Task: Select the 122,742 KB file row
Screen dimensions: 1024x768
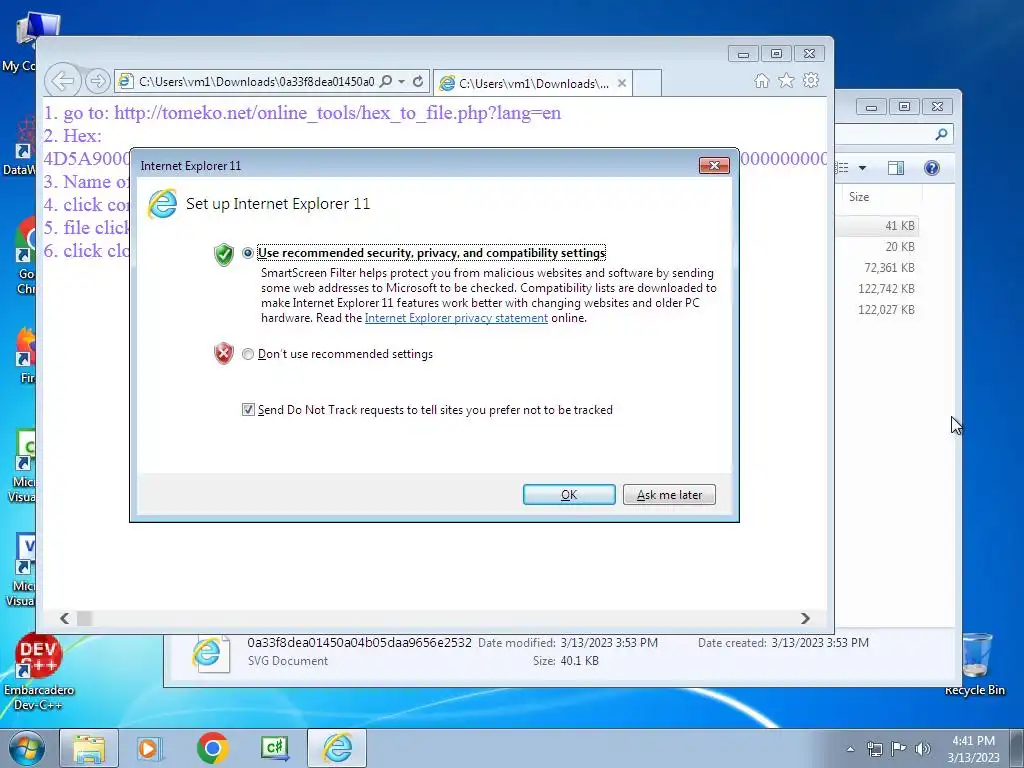Action: (x=878, y=289)
